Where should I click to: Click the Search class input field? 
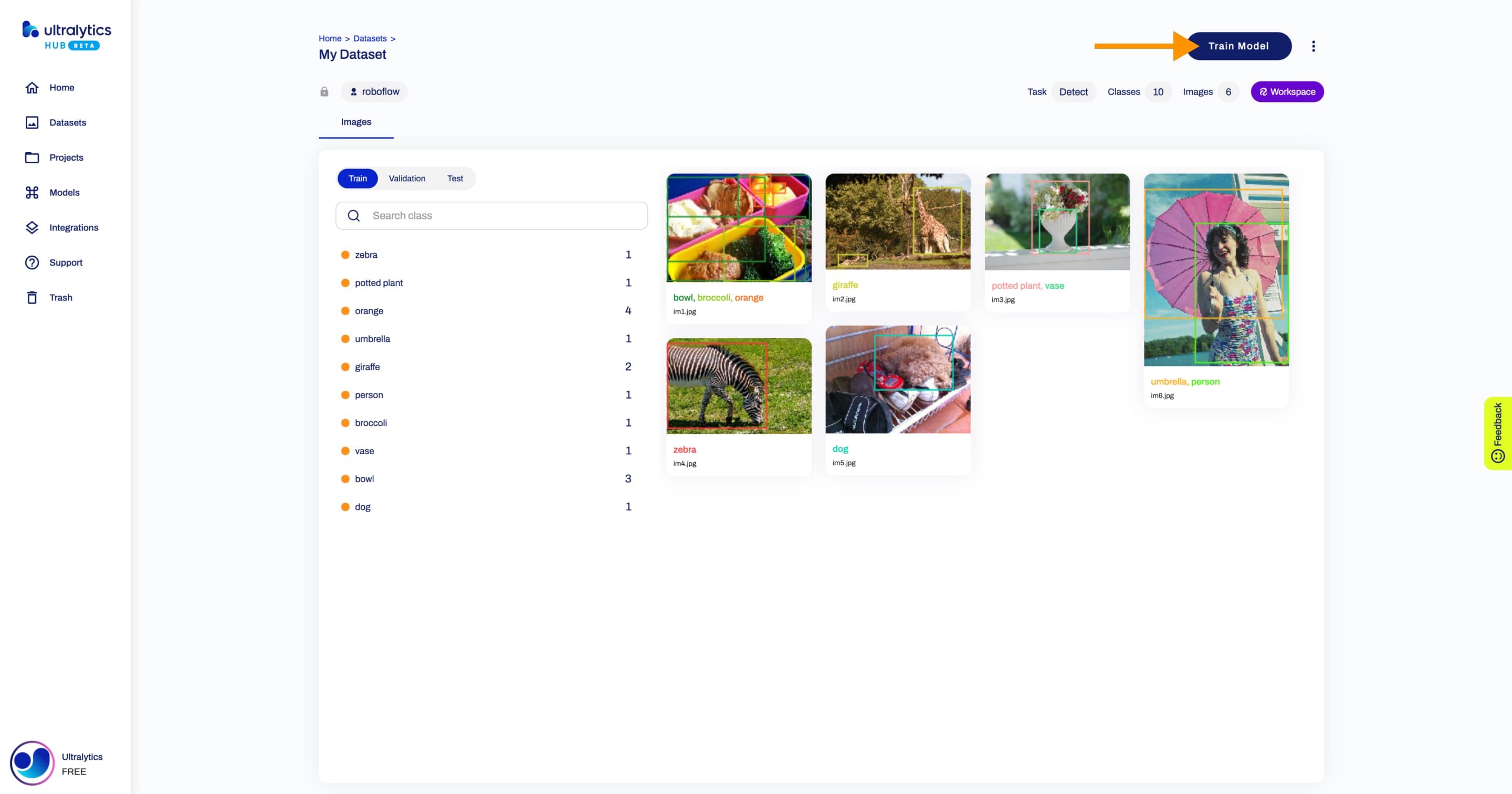[x=491, y=215]
